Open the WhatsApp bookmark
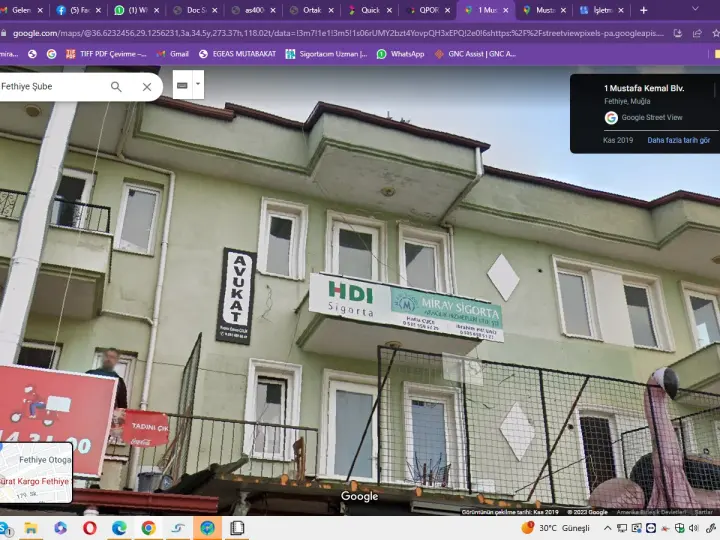 [400, 54]
